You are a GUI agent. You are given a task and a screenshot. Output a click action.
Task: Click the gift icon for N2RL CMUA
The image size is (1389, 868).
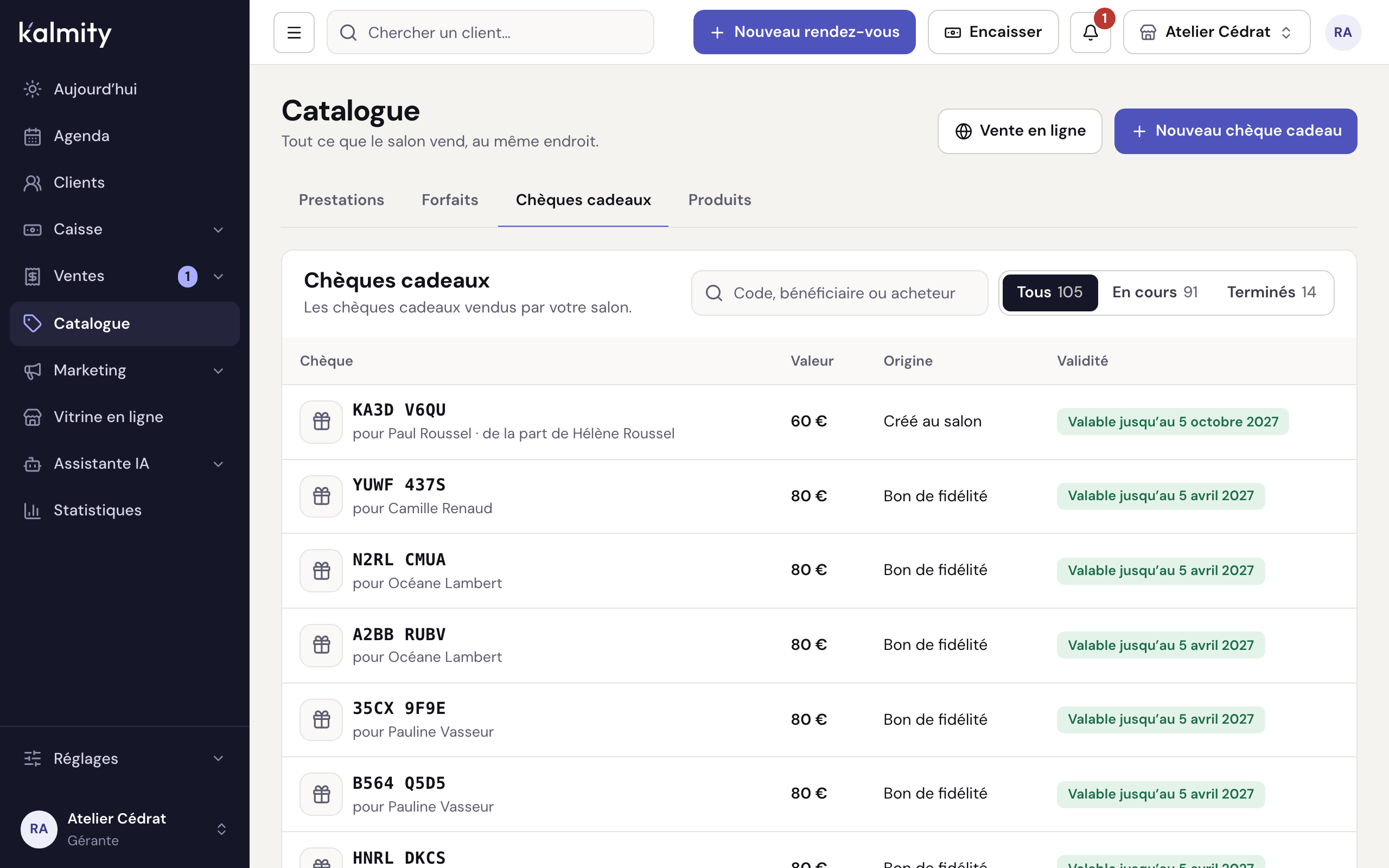coord(321,571)
